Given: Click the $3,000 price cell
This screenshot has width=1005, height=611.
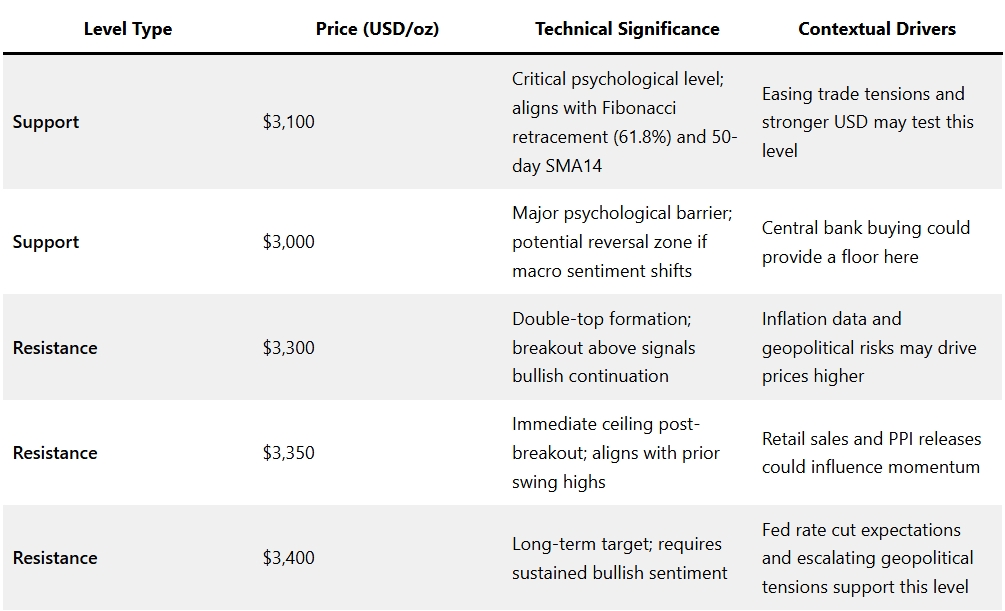Looking at the screenshot, I should pos(288,242).
